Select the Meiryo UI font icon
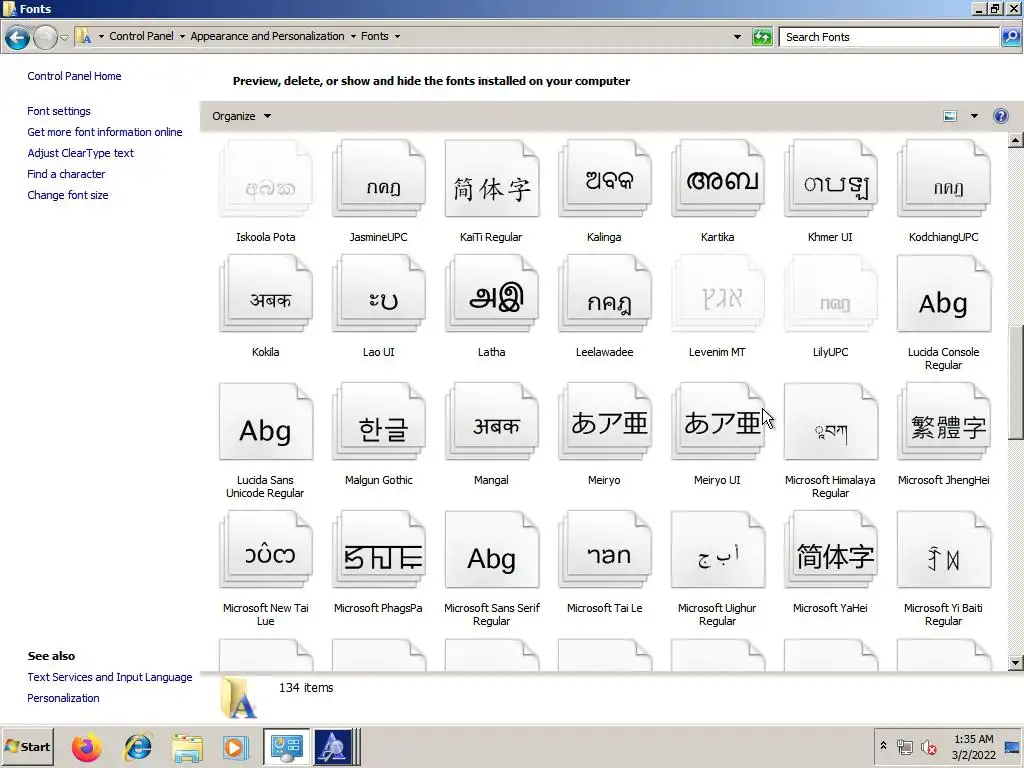This screenshot has width=1024, height=768. click(x=718, y=421)
